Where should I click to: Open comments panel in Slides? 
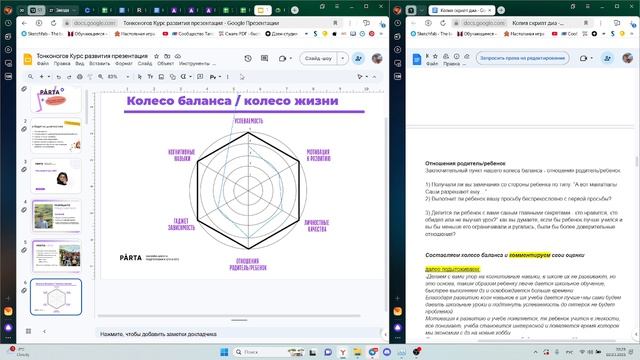[x=264, y=58]
